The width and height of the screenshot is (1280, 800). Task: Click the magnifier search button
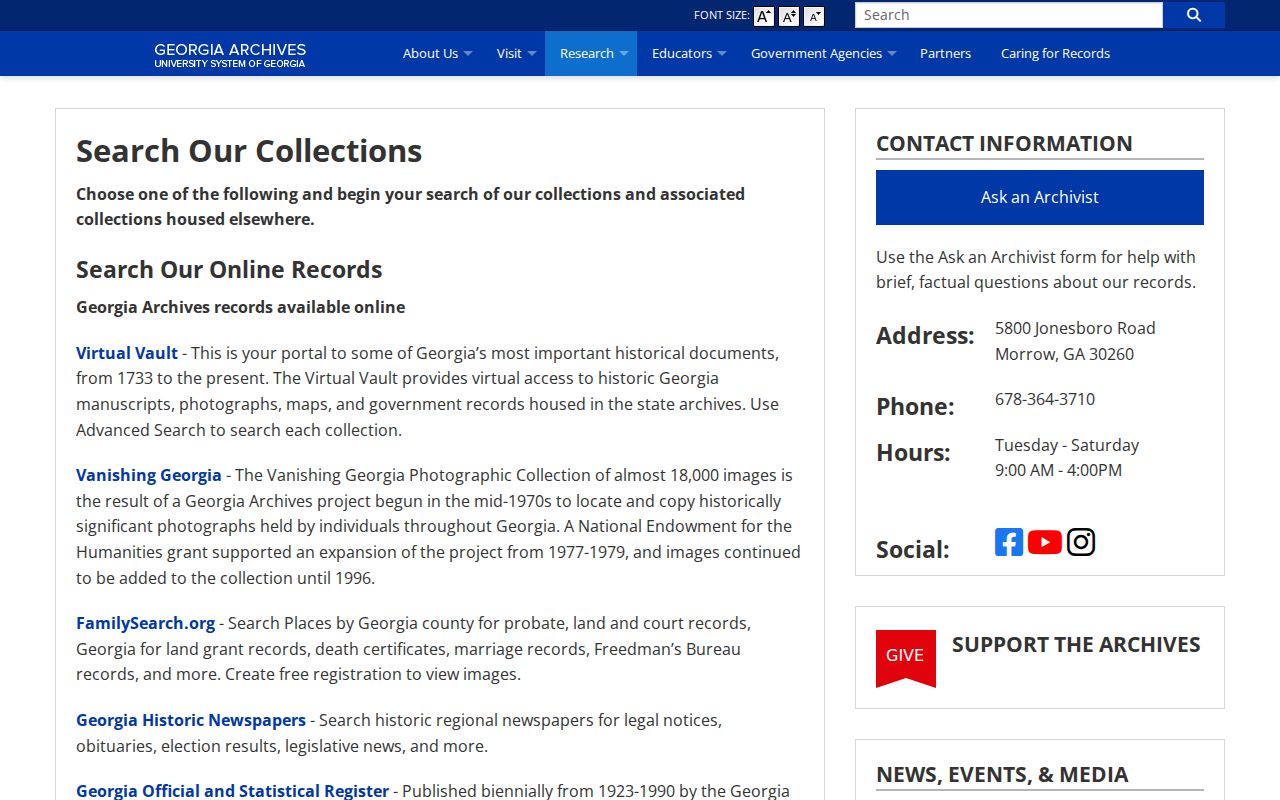pyautogui.click(x=1194, y=15)
